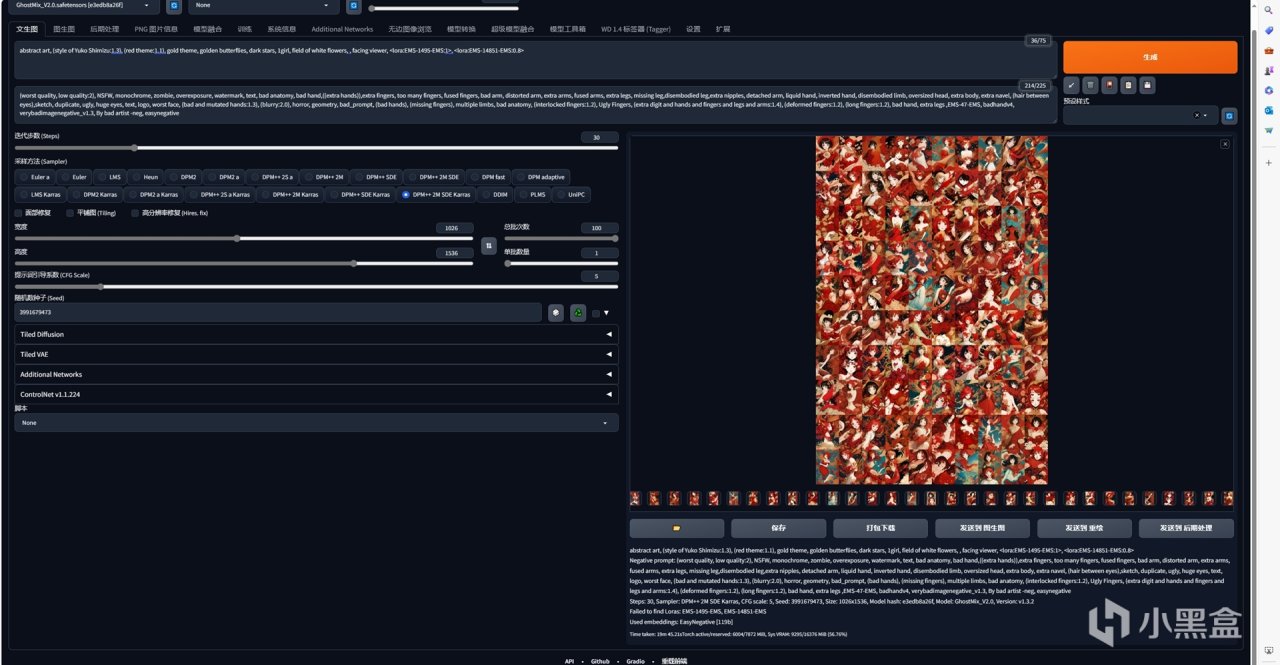
Task: Open the blue price tag sidebar icon
Action: (x=1268, y=30)
